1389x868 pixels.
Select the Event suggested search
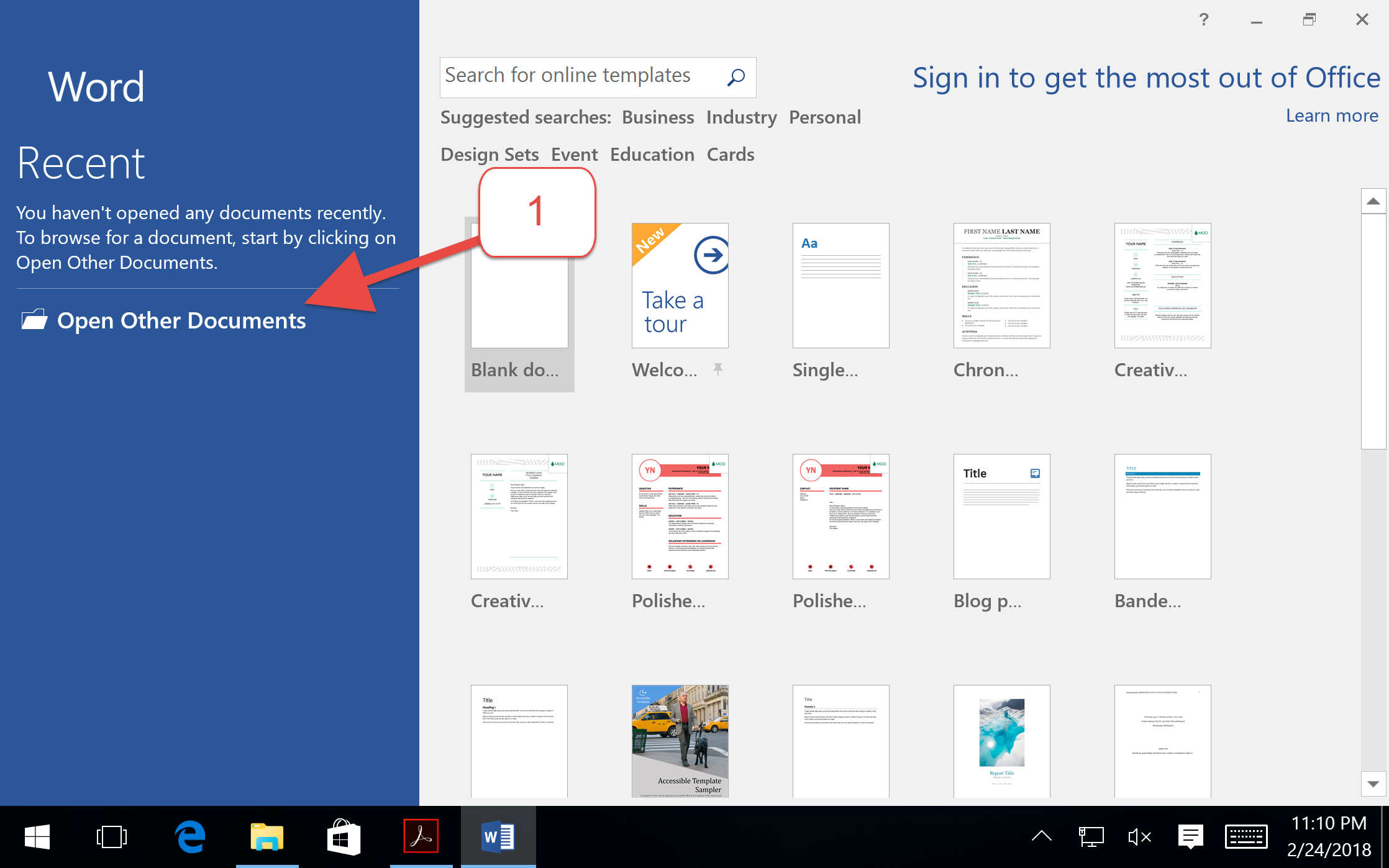click(574, 155)
